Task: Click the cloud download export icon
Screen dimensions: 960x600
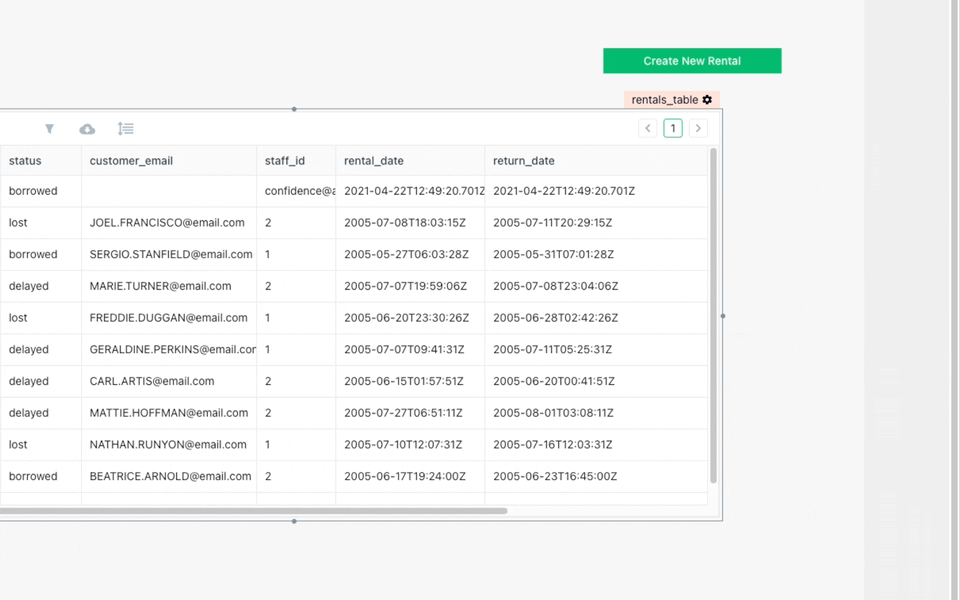Action: point(87,128)
